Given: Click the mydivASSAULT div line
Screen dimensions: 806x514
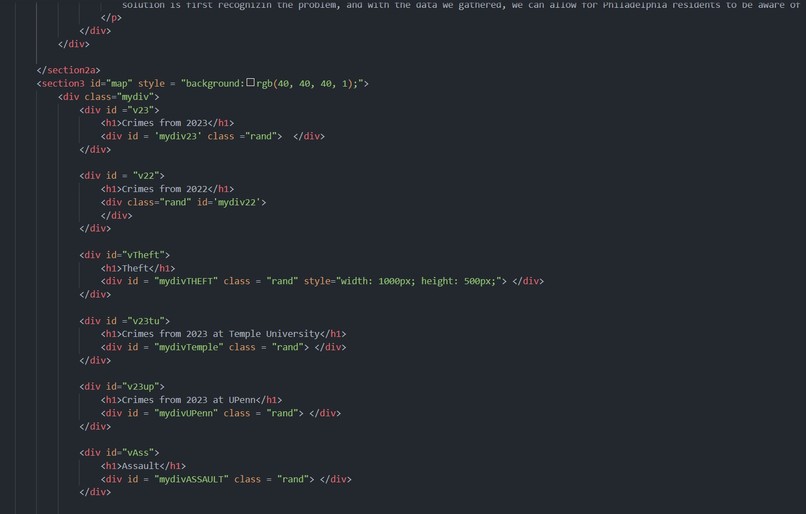Looking at the screenshot, I should pyautogui.click(x=226, y=479).
